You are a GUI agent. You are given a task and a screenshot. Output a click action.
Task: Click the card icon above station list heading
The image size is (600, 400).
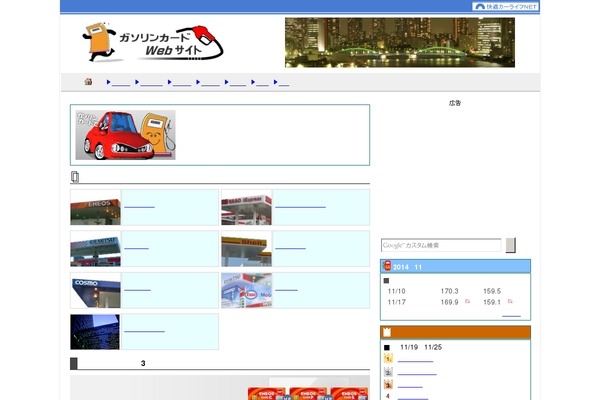[75, 177]
